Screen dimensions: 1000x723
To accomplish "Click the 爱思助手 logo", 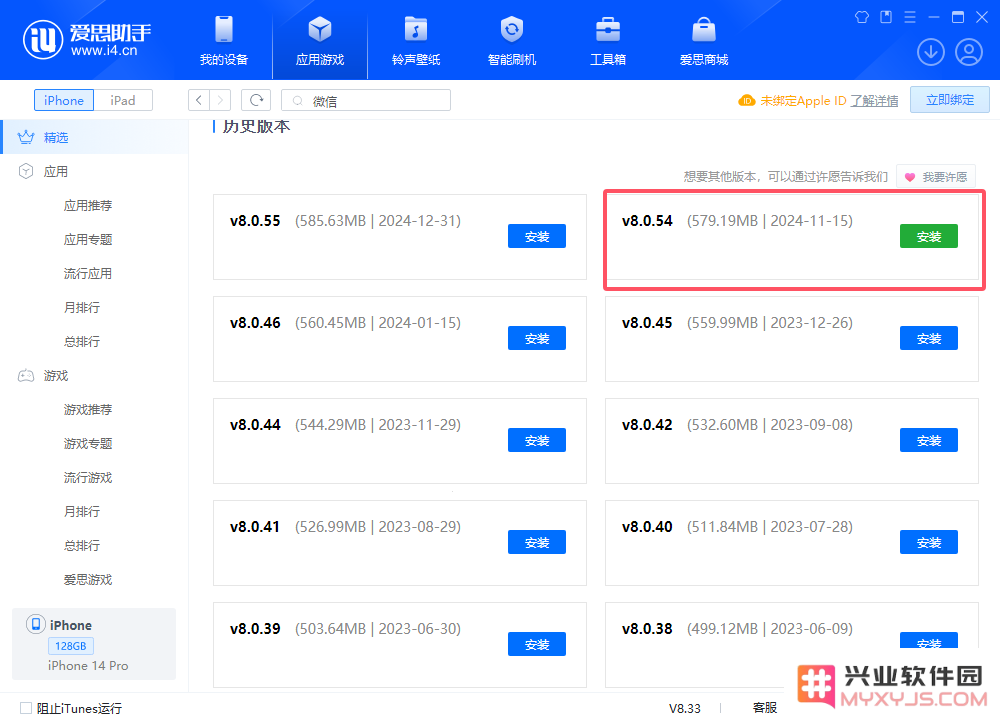I will pos(87,40).
